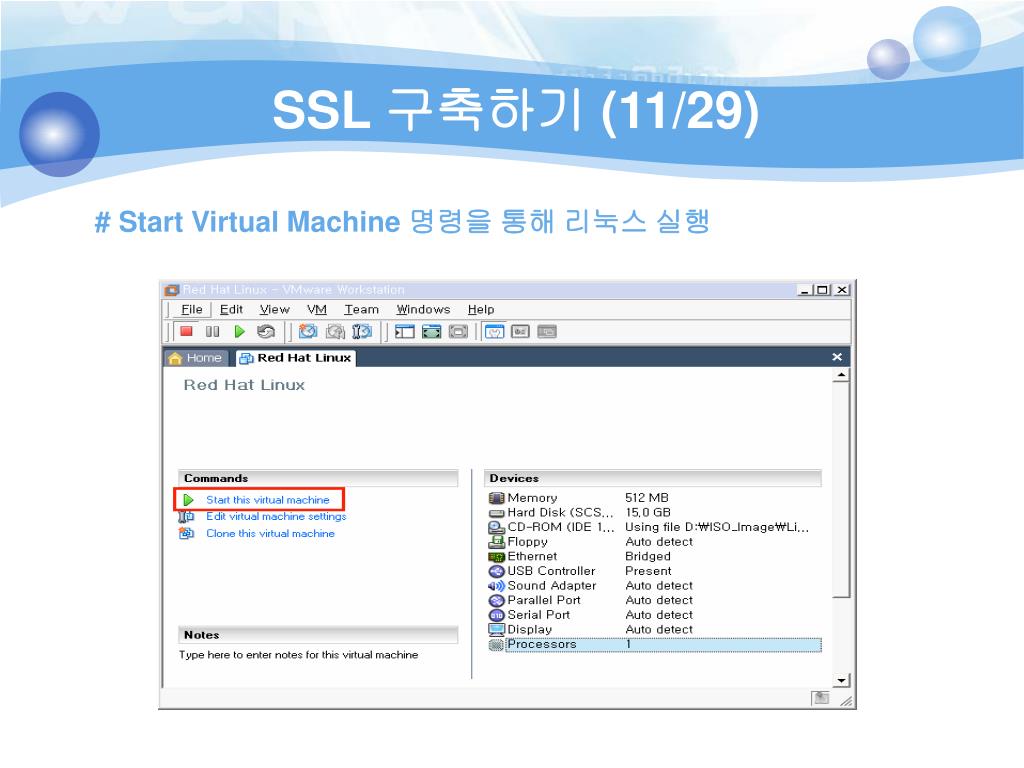Click the green Power On toolbar icon
Screen dimensions: 1024x768
tap(239, 332)
